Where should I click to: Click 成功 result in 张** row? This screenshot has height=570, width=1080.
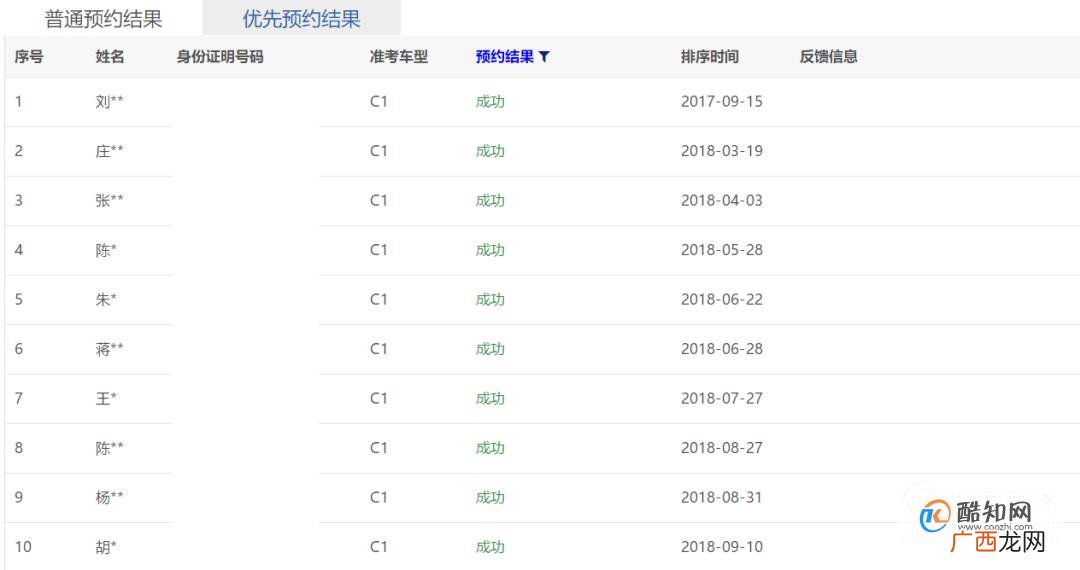[x=490, y=200]
